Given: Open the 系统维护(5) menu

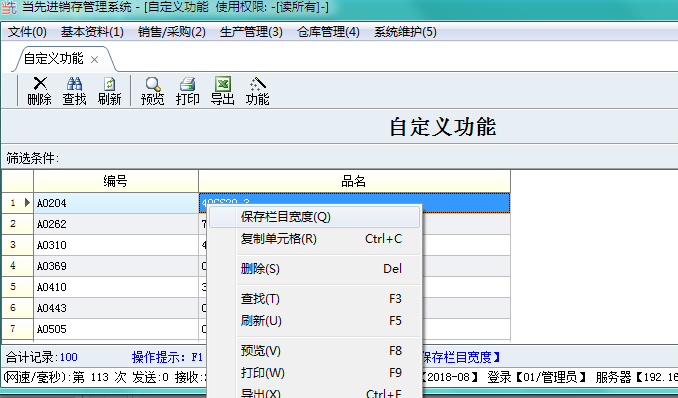Looking at the screenshot, I should point(405,32).
